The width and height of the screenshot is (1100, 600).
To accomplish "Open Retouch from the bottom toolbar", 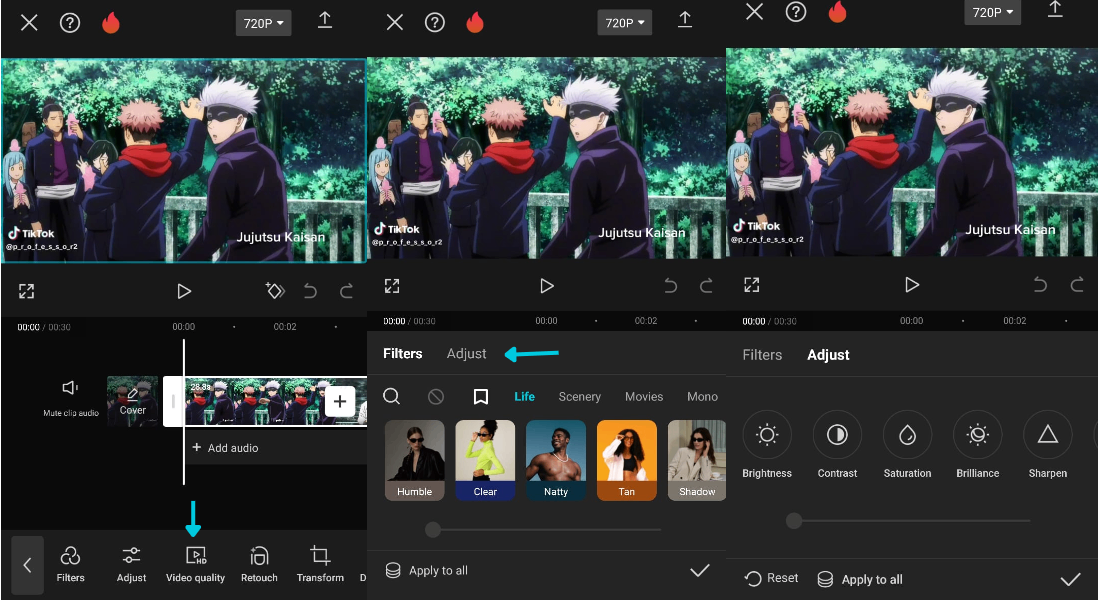I will point(259,564).
